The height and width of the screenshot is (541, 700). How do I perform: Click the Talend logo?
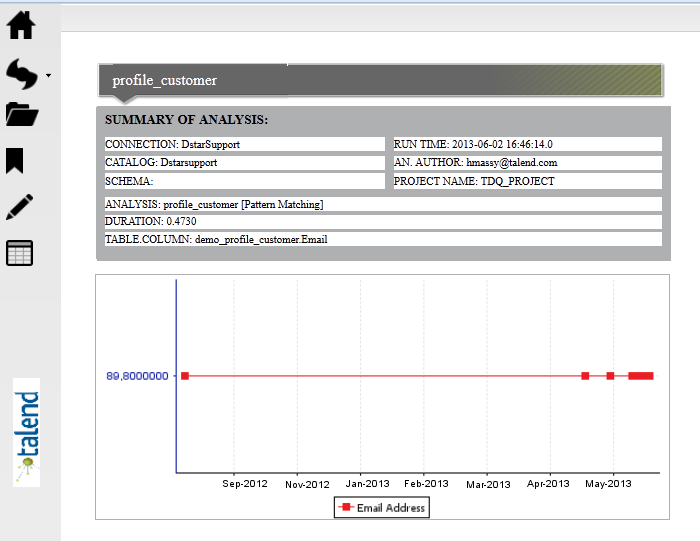pyautogui.click(x=27, y=432)
